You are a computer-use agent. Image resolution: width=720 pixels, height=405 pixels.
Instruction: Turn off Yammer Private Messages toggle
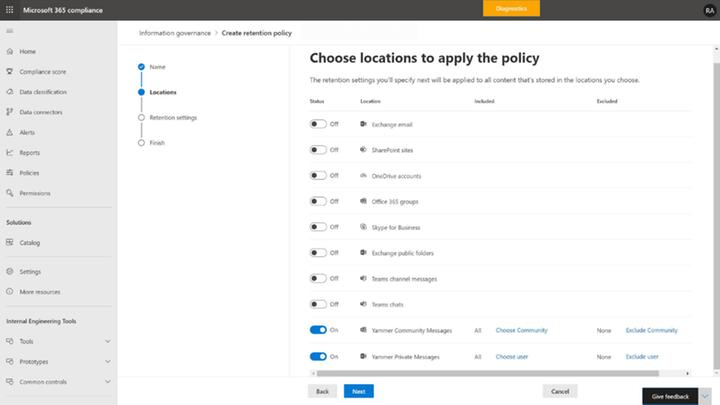tap(318, 356)
